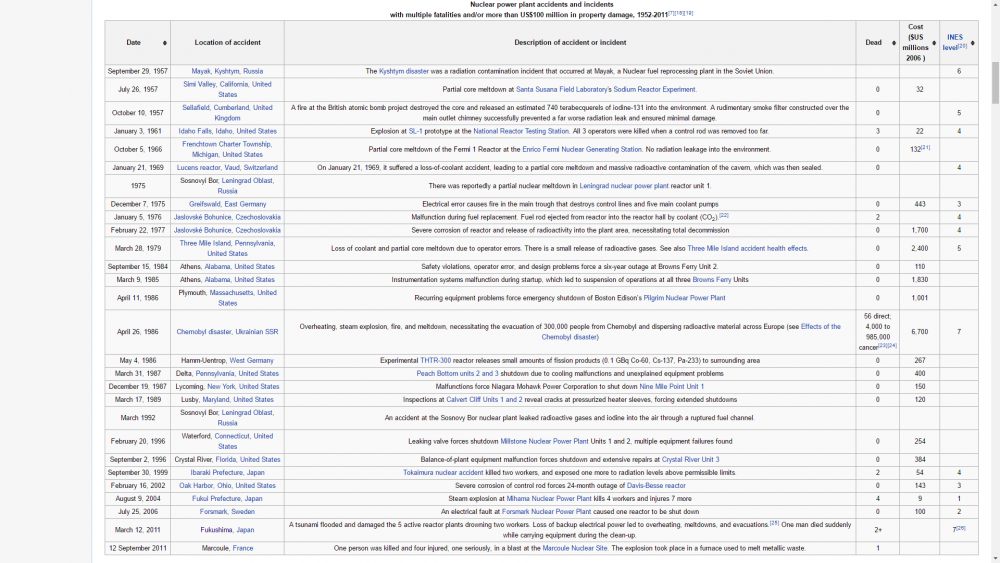The image size is (1000, 563).
Task: Open Crystal River Unit 3 link
Action: tap(690, 460)
